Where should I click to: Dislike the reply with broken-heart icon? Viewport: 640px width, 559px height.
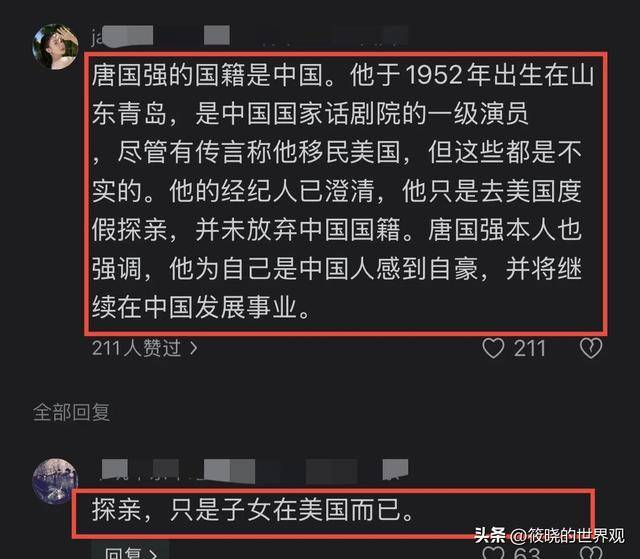pyautogui.click(x=591, y=553)
